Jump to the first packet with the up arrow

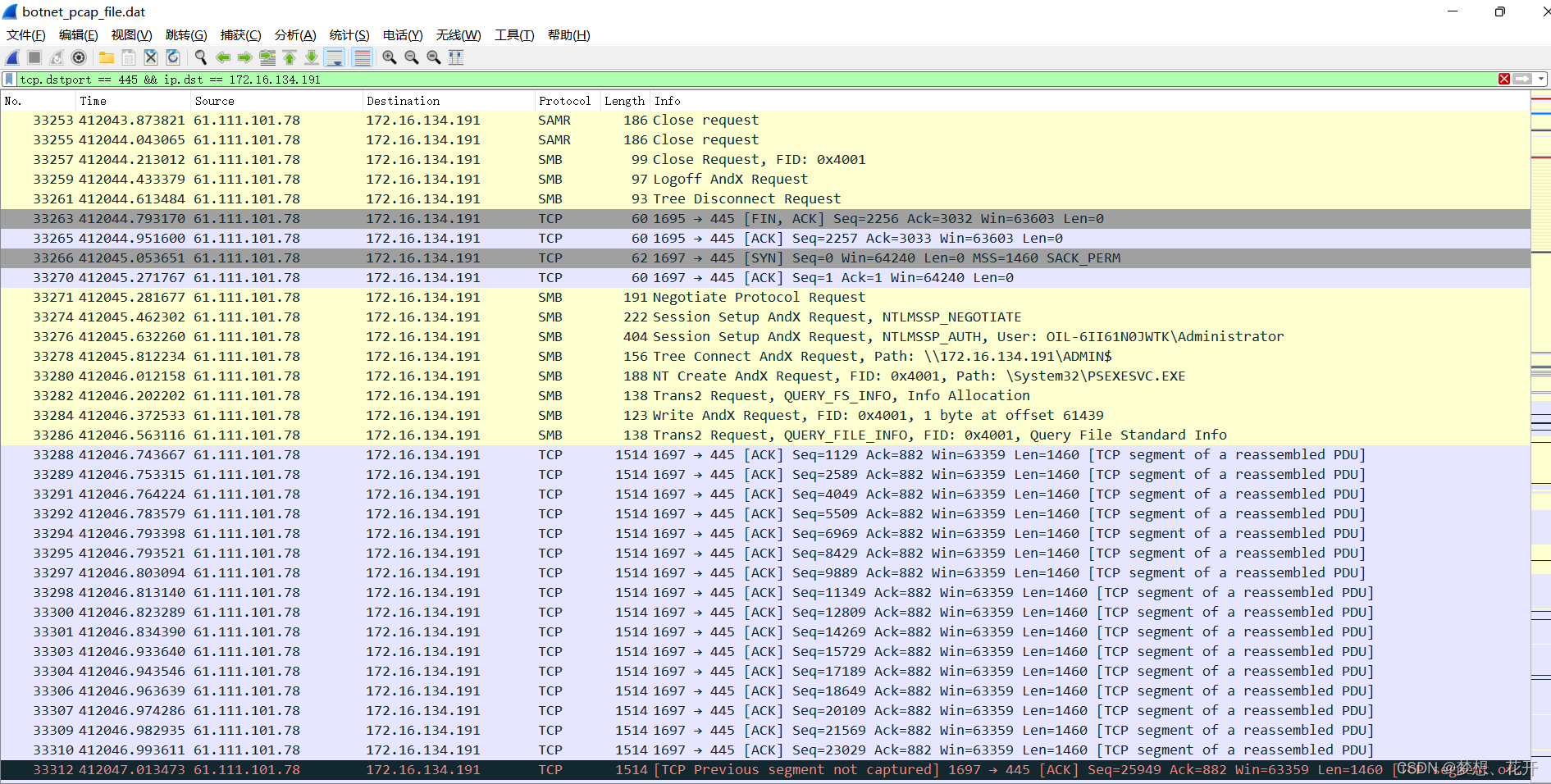point(290,57)
